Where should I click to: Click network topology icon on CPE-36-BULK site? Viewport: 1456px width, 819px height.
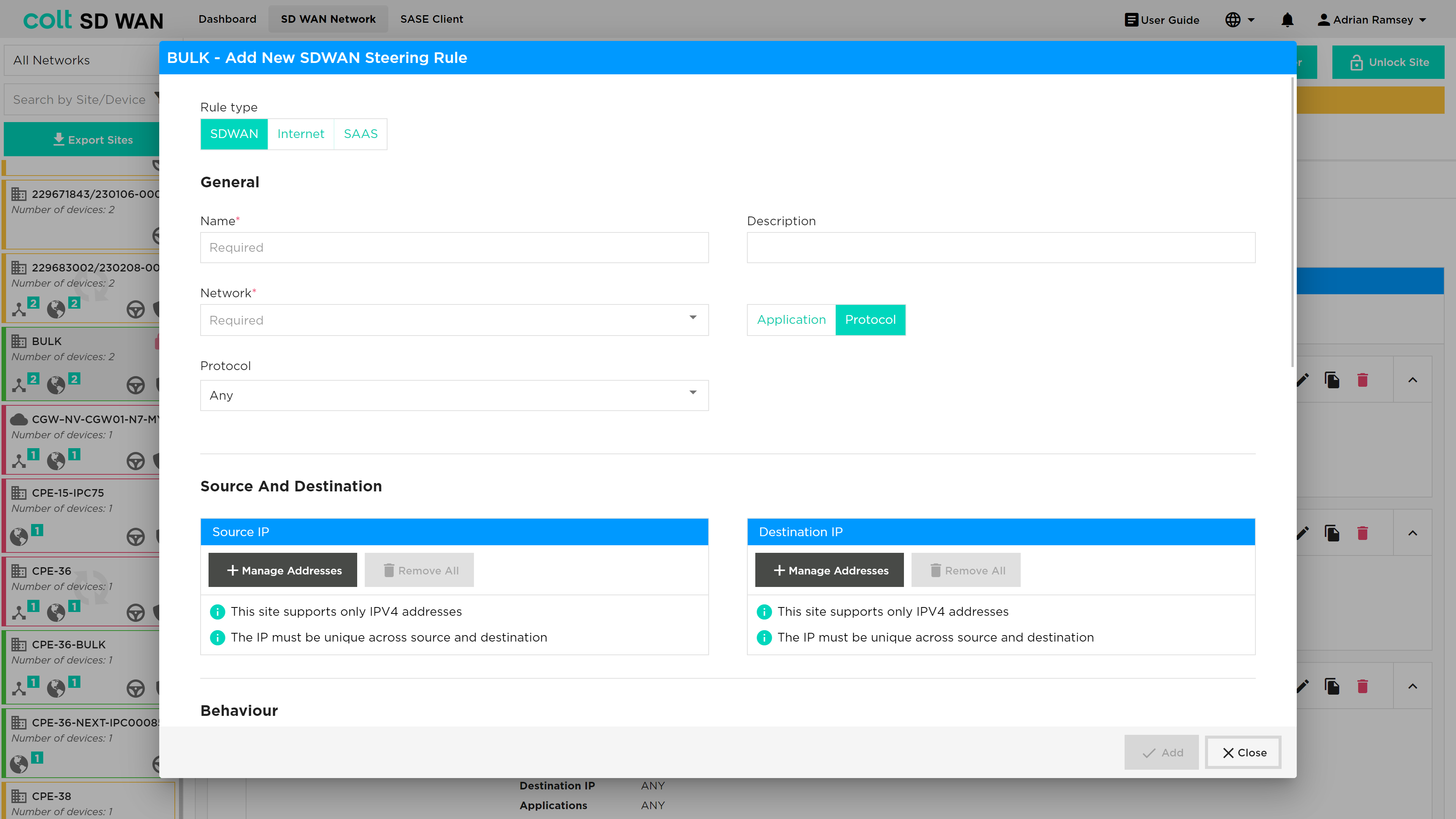coord(19,688)
